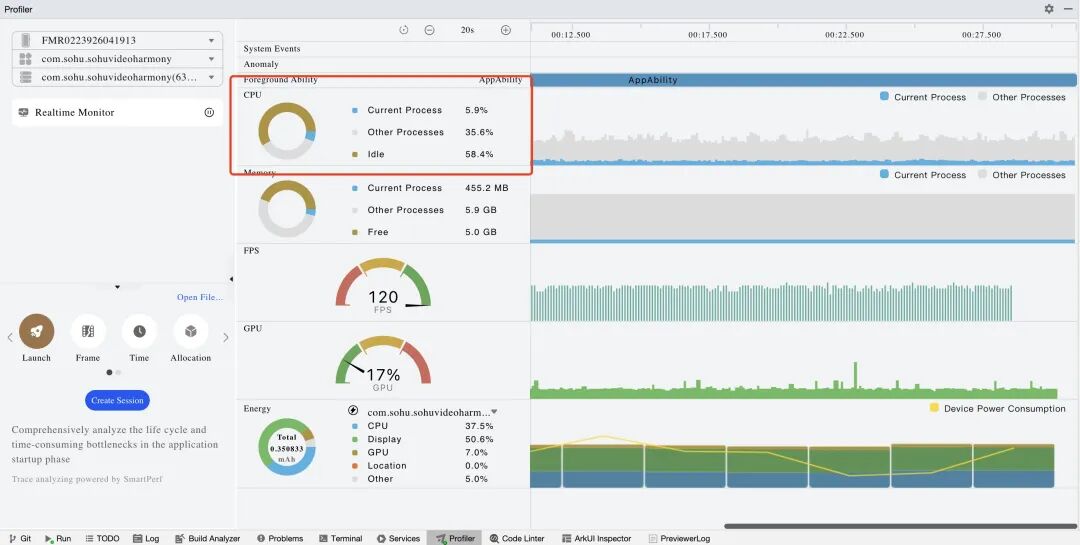Open the process dropdown com.sohu.sohuvideoharmony(63...

117,77
